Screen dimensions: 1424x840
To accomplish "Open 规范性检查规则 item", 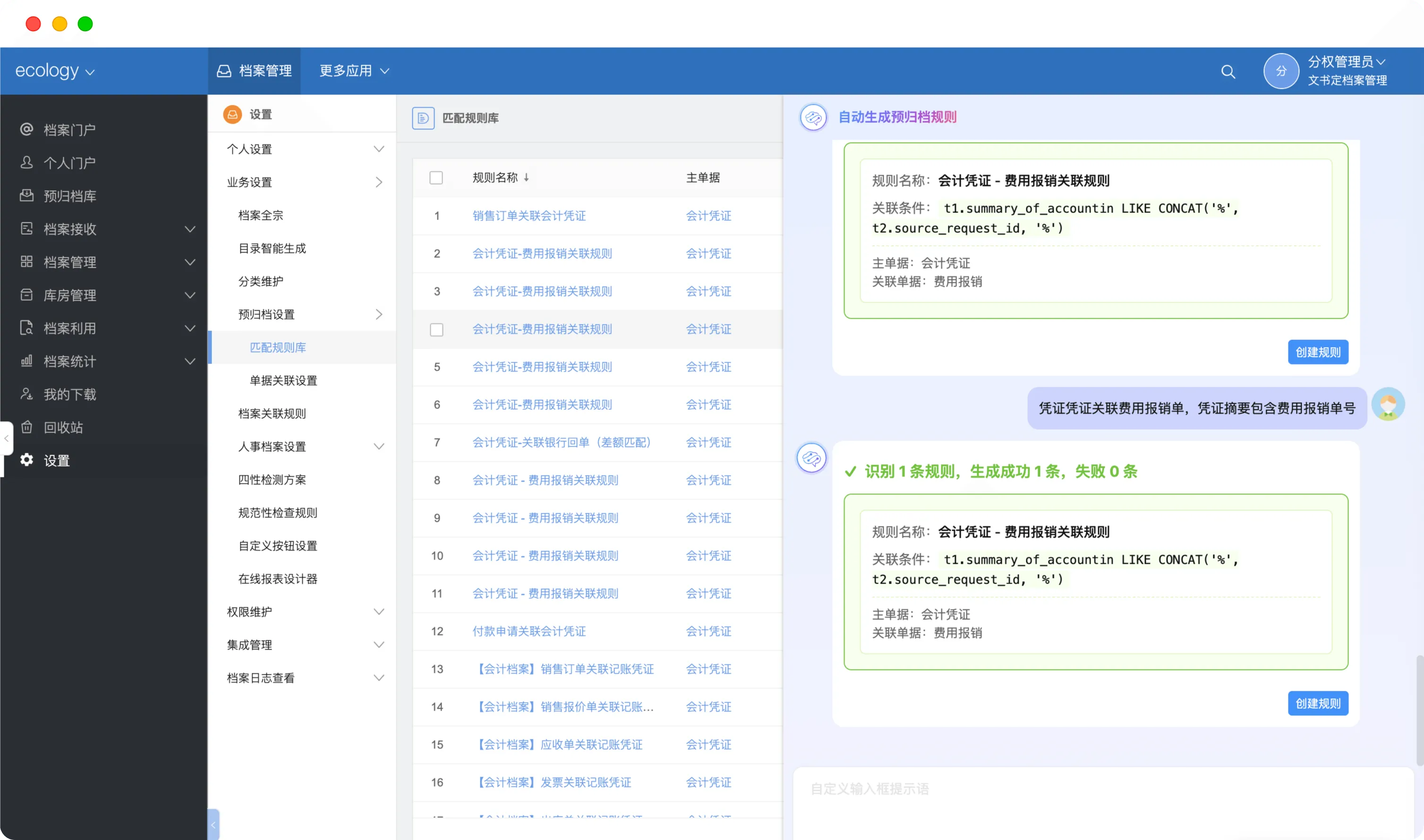I will (277, 512).
